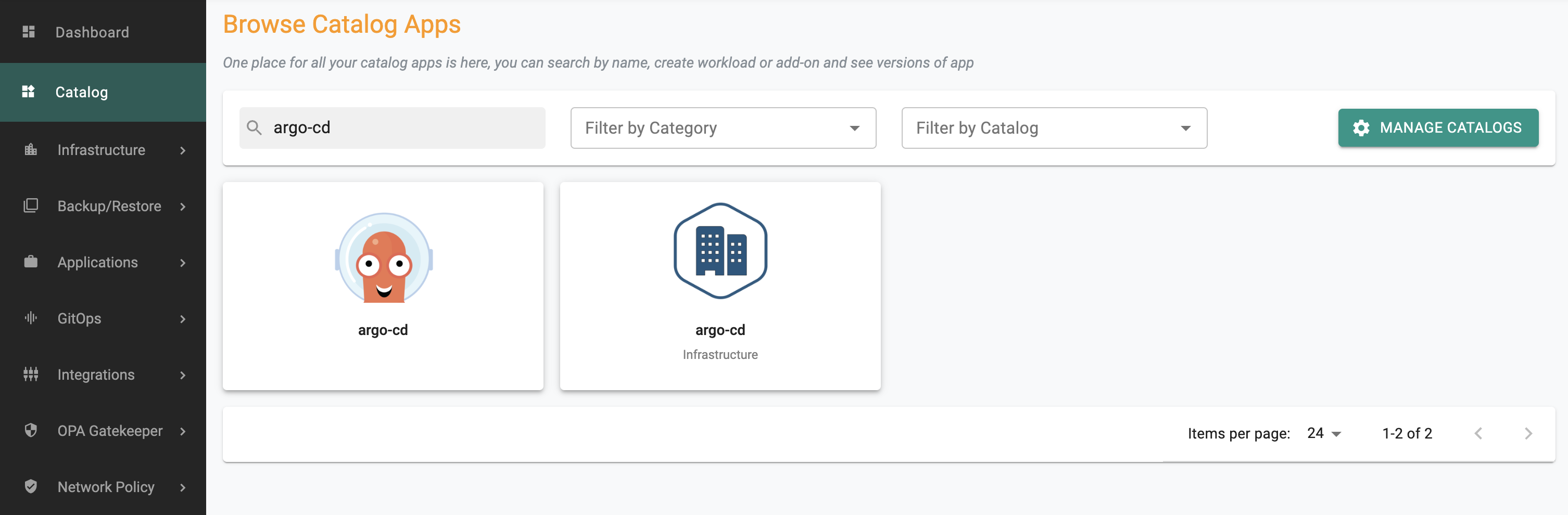
Task: Click the Backup/Restore copy icon
Action: point(30,205)
